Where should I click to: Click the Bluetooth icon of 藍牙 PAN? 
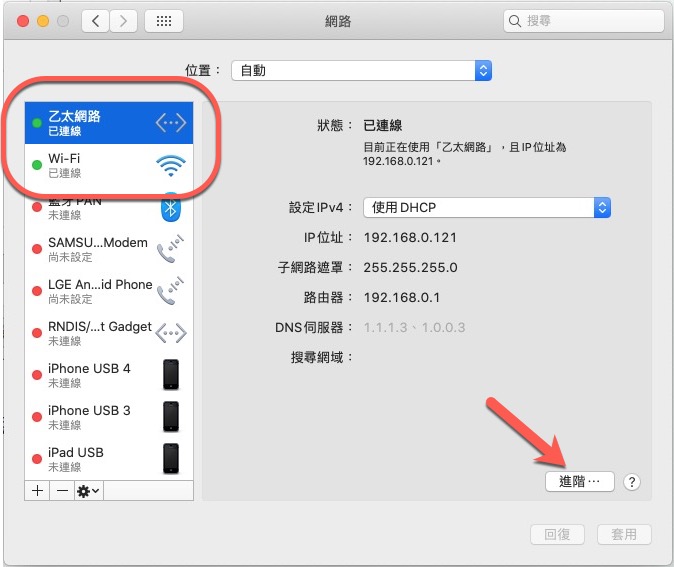pos(171,208)
